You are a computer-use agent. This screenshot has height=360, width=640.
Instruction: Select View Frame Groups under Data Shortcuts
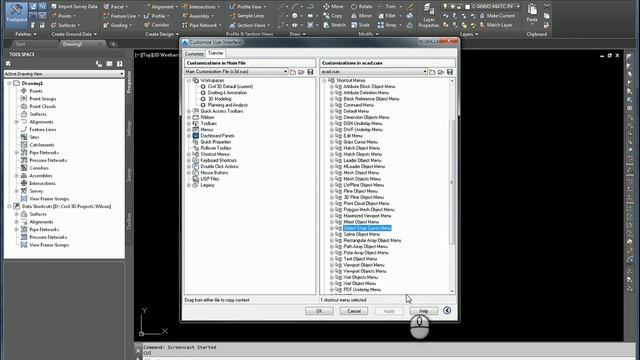click(x=49, y=245)
